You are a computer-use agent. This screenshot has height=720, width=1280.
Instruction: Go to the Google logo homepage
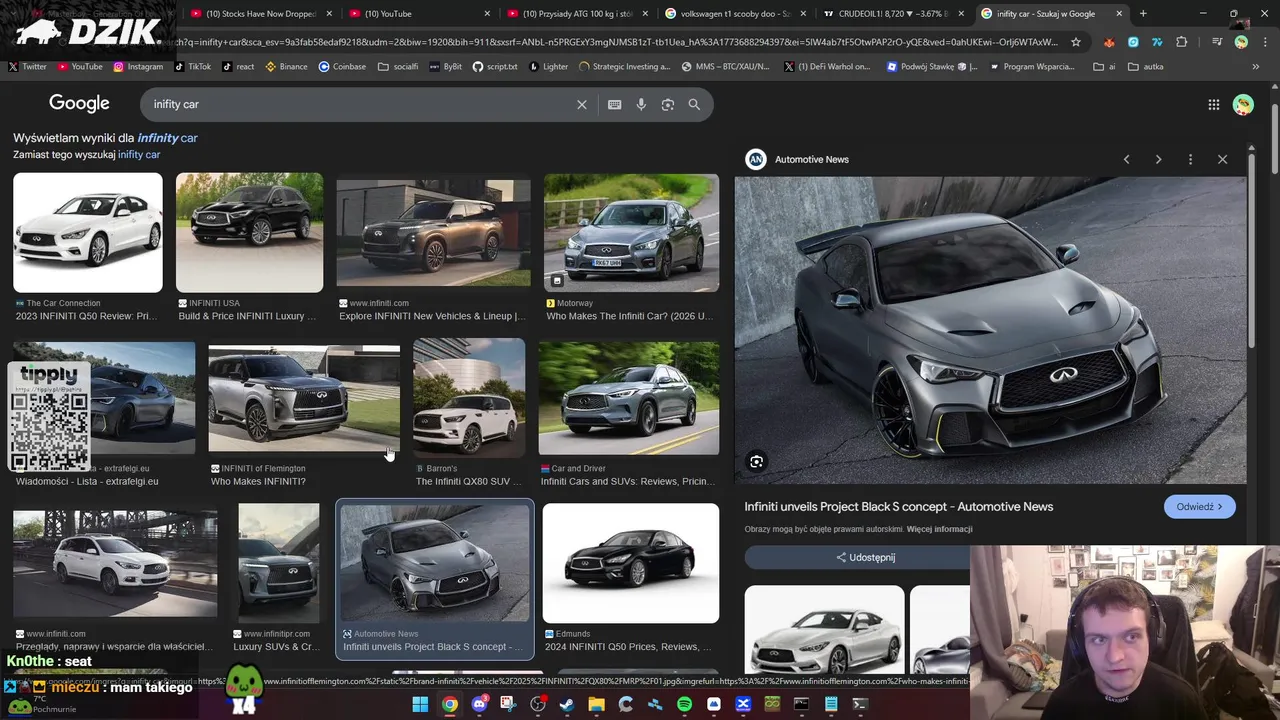pos(79,104)
